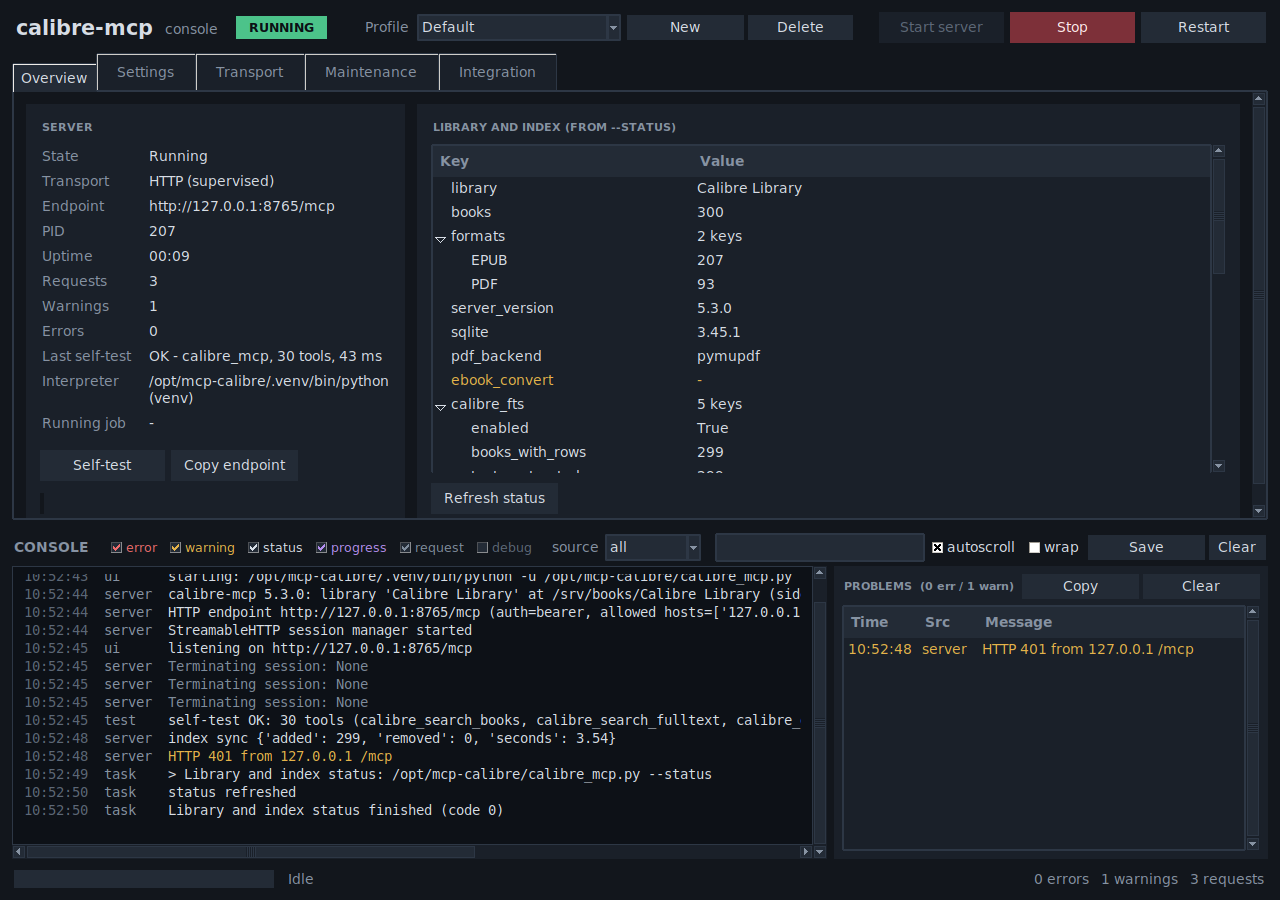This screenshot has height=900, width=1280.
Task: Go to the Maintenance tab
Action: coord(371,72)
